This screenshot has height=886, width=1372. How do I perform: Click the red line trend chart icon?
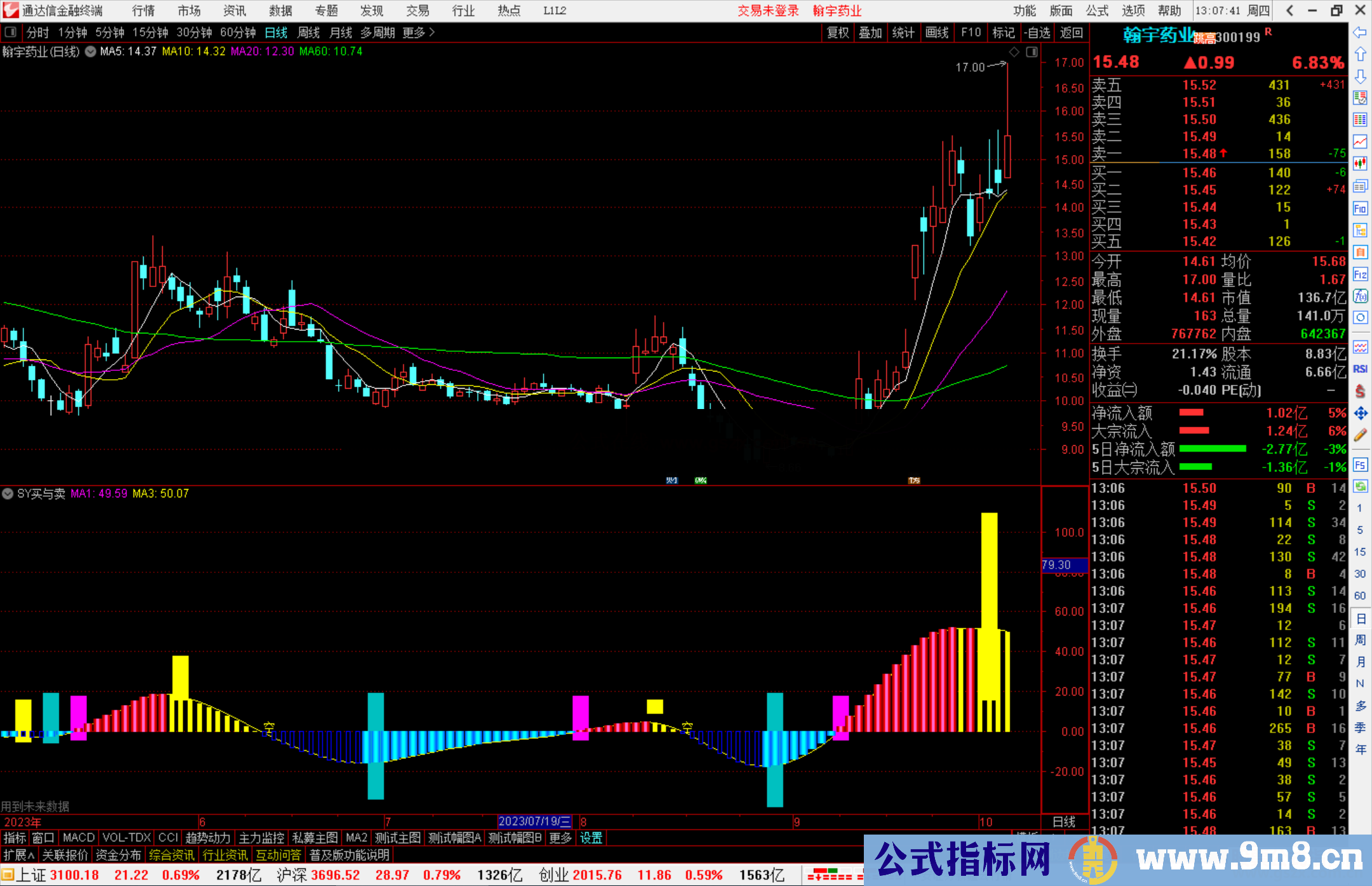click(x=1360, y=142)
